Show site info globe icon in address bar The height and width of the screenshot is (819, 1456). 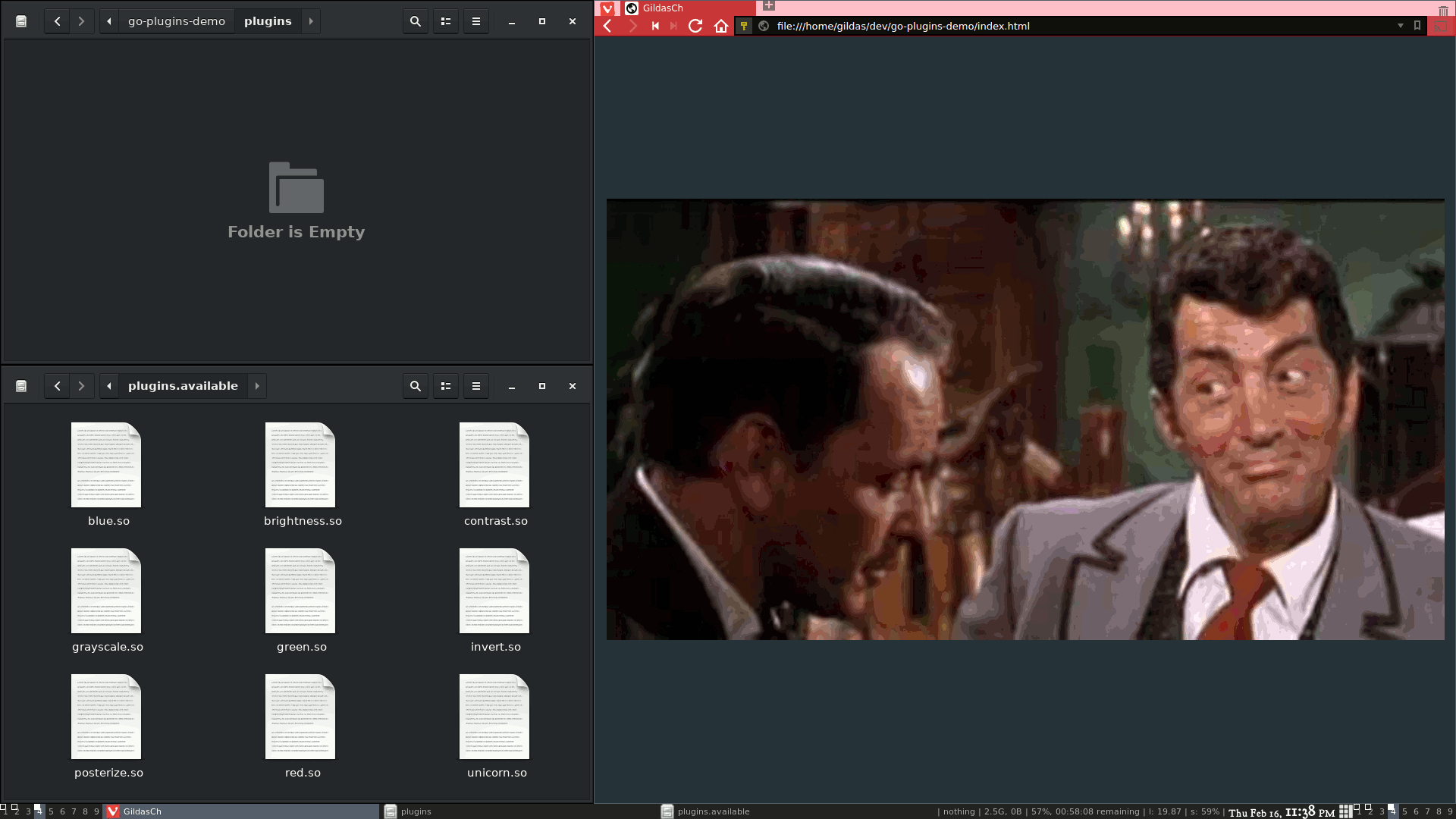(x=764, y=26)
